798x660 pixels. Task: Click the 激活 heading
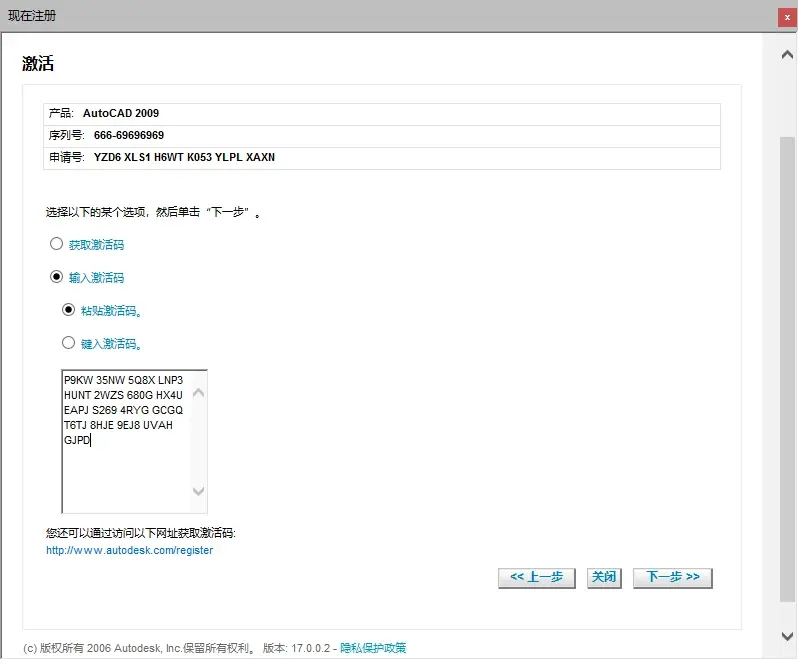[38, 64]
